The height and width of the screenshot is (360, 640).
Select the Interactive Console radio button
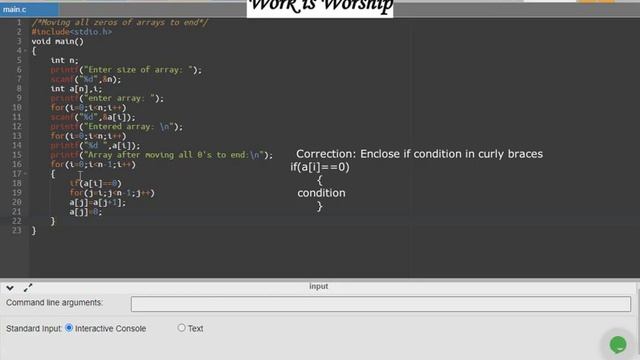[x=69, y=328]
